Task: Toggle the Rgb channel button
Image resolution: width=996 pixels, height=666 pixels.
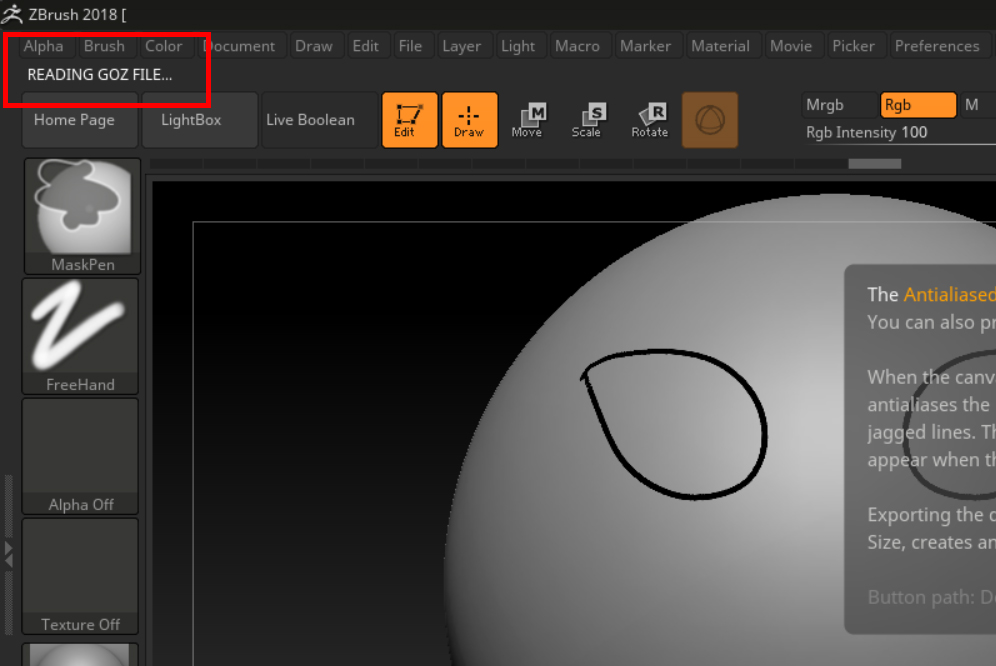Action: tap(919, 105)
